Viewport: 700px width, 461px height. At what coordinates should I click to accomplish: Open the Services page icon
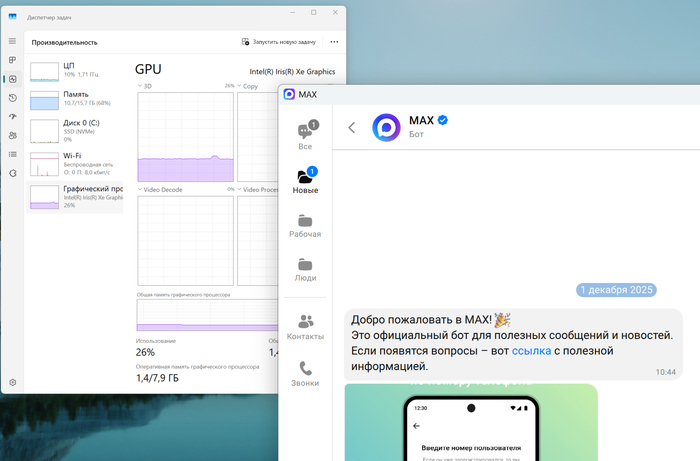coord(12,173)
